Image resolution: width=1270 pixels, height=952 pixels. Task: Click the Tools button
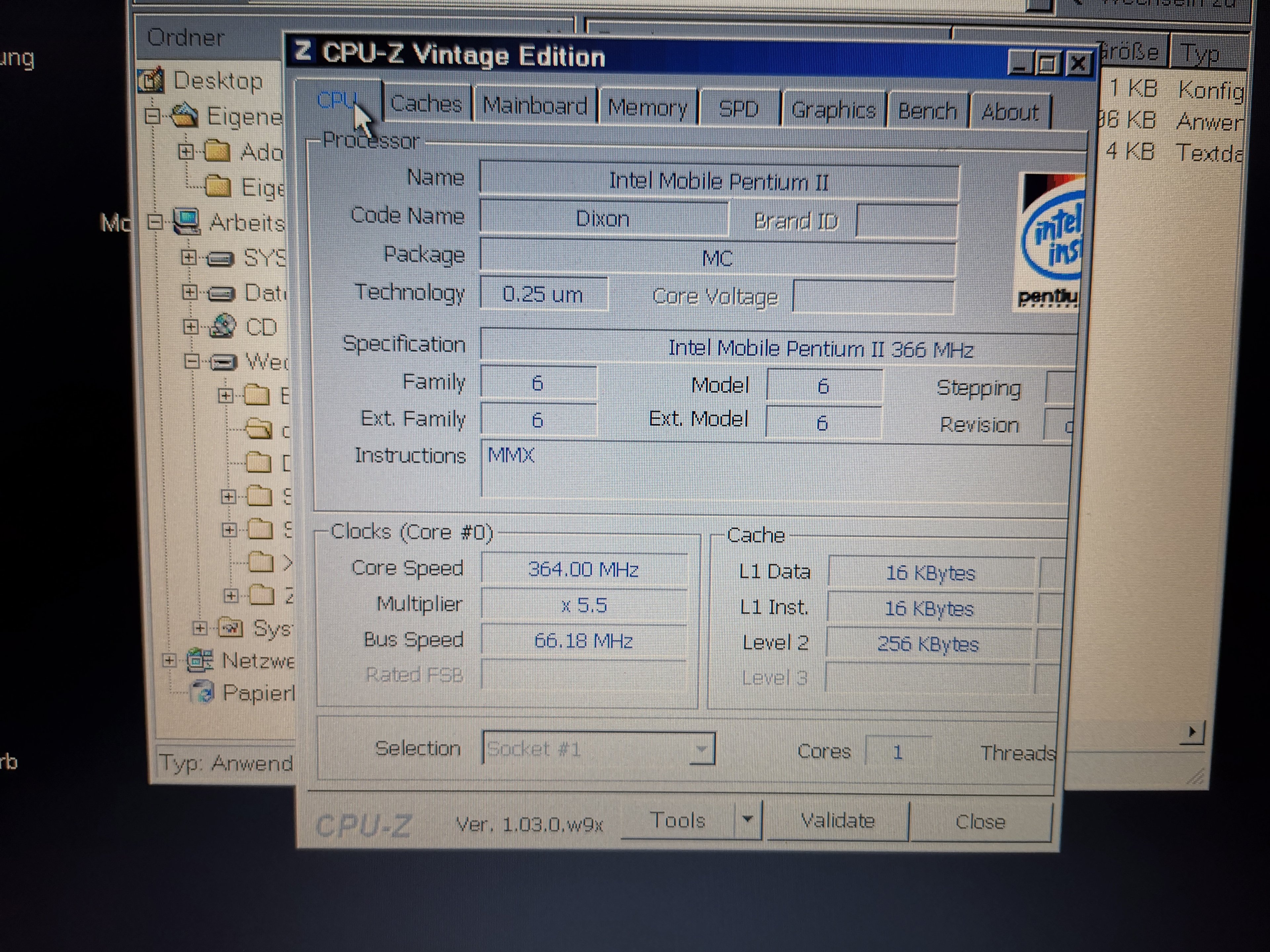(x=677, y=820)
